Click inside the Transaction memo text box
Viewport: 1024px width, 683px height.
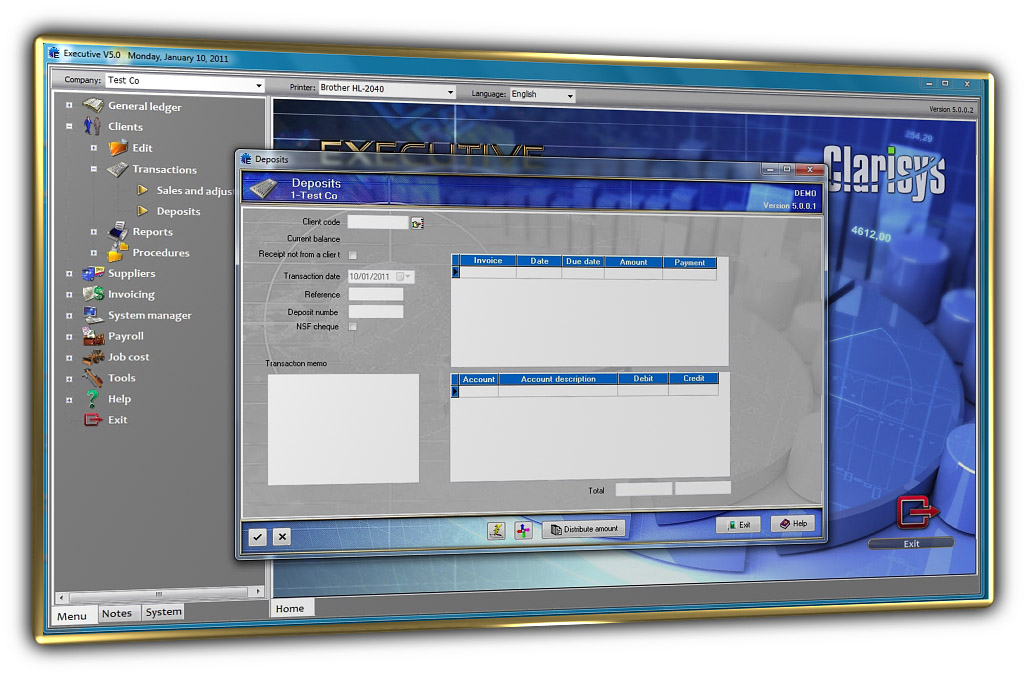[x=343, y=429]
